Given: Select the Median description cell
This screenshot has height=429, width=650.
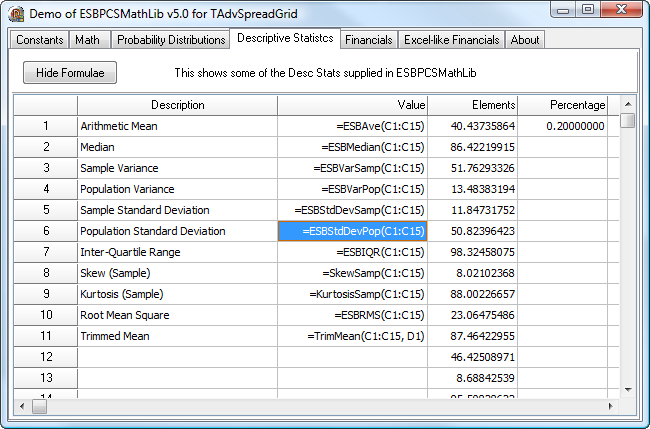Looking at the screenshot, I should tap(177, 147).
